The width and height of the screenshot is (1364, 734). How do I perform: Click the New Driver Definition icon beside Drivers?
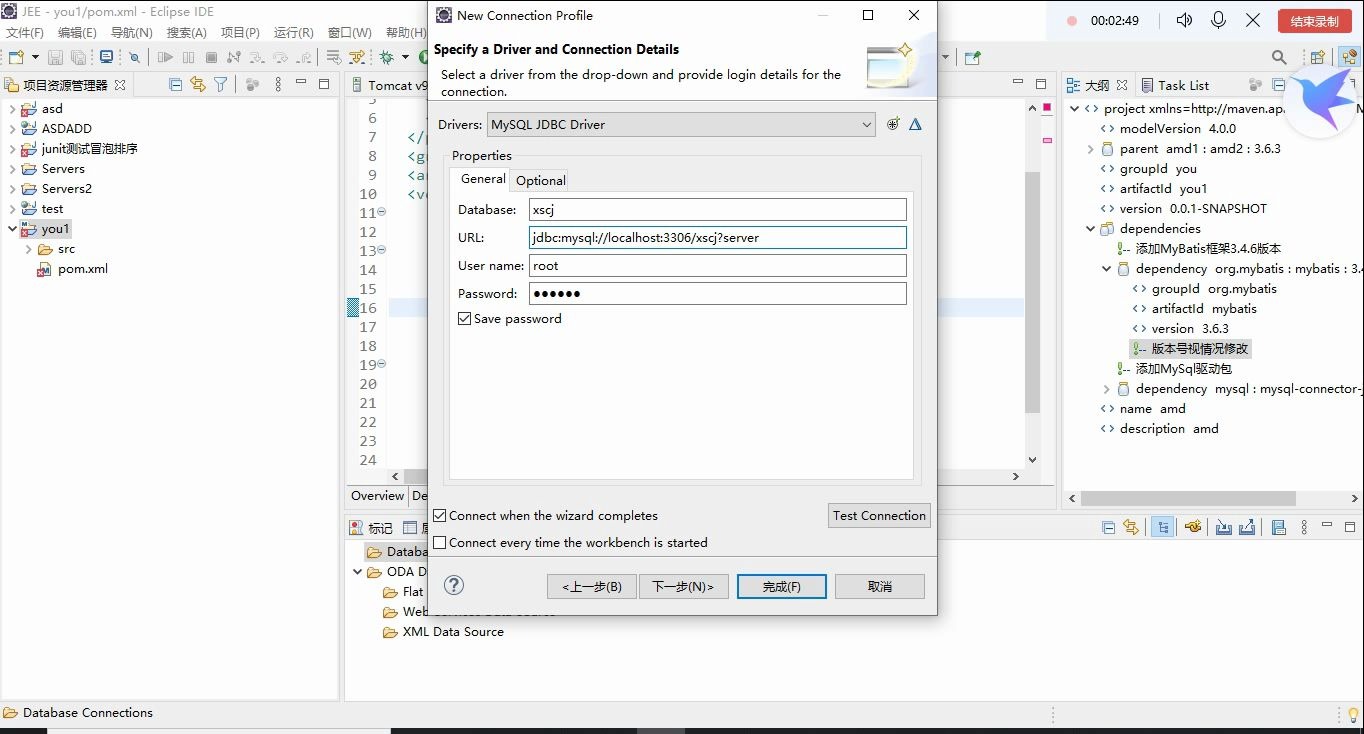point(893,123)
